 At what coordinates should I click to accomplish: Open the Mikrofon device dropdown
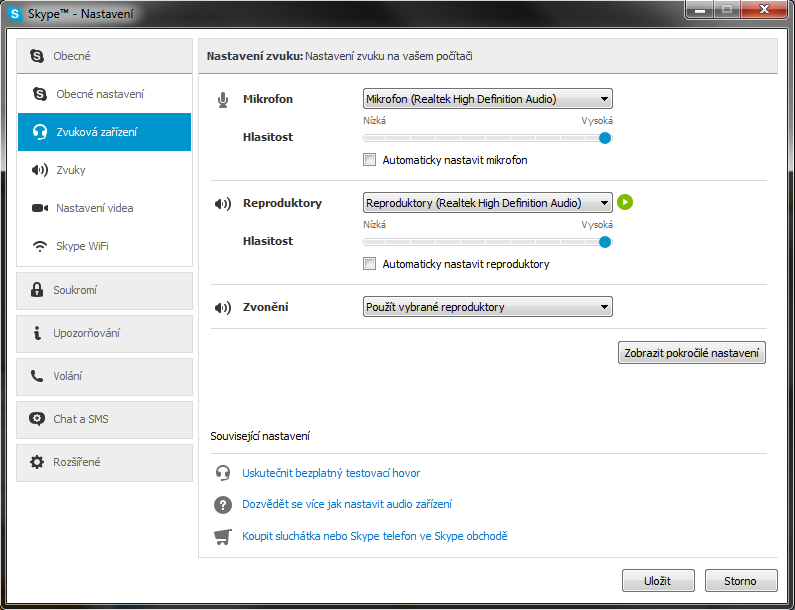pyautogui.click(x=488, y=99)
